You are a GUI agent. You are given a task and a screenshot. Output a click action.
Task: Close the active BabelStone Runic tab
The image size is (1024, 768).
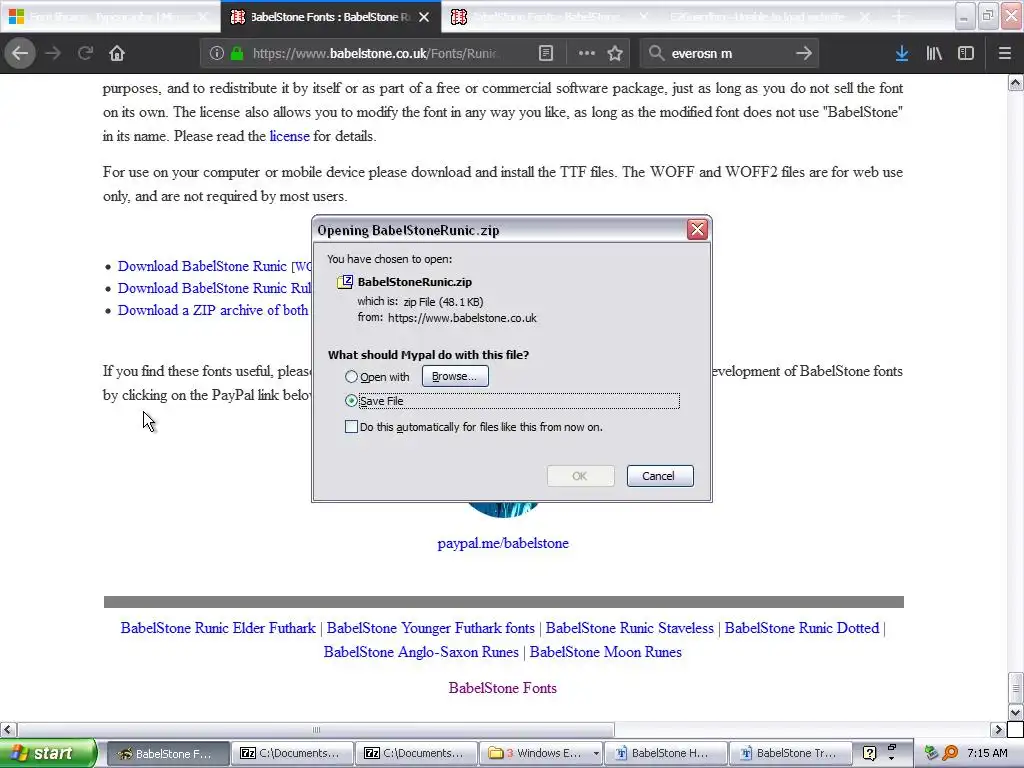click(x=424, y=17)
